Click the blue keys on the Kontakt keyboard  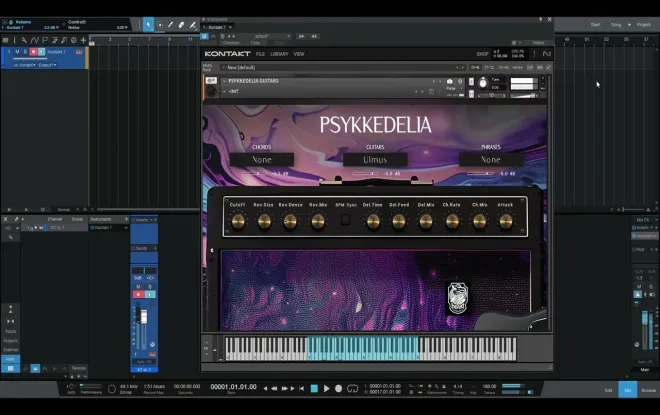[x=363, y=348]
